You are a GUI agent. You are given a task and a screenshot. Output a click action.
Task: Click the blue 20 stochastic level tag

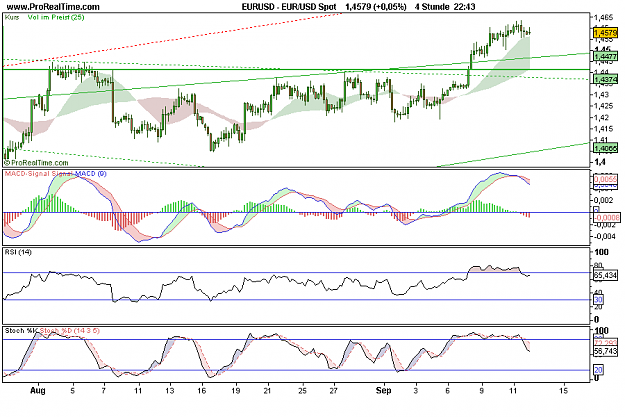(x=598, y=370)
